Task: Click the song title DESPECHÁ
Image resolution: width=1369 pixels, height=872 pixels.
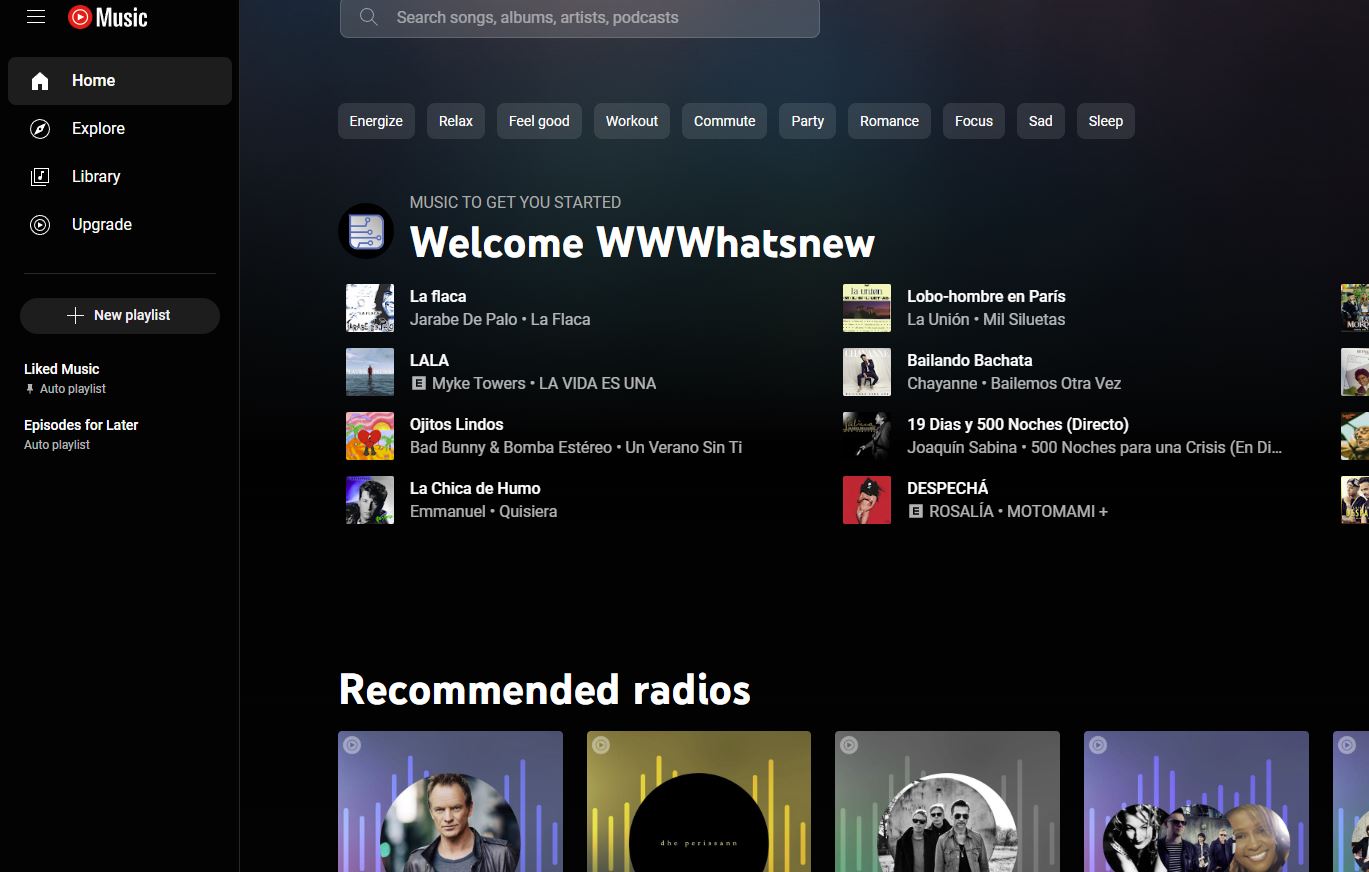Action: pos(948,488)
